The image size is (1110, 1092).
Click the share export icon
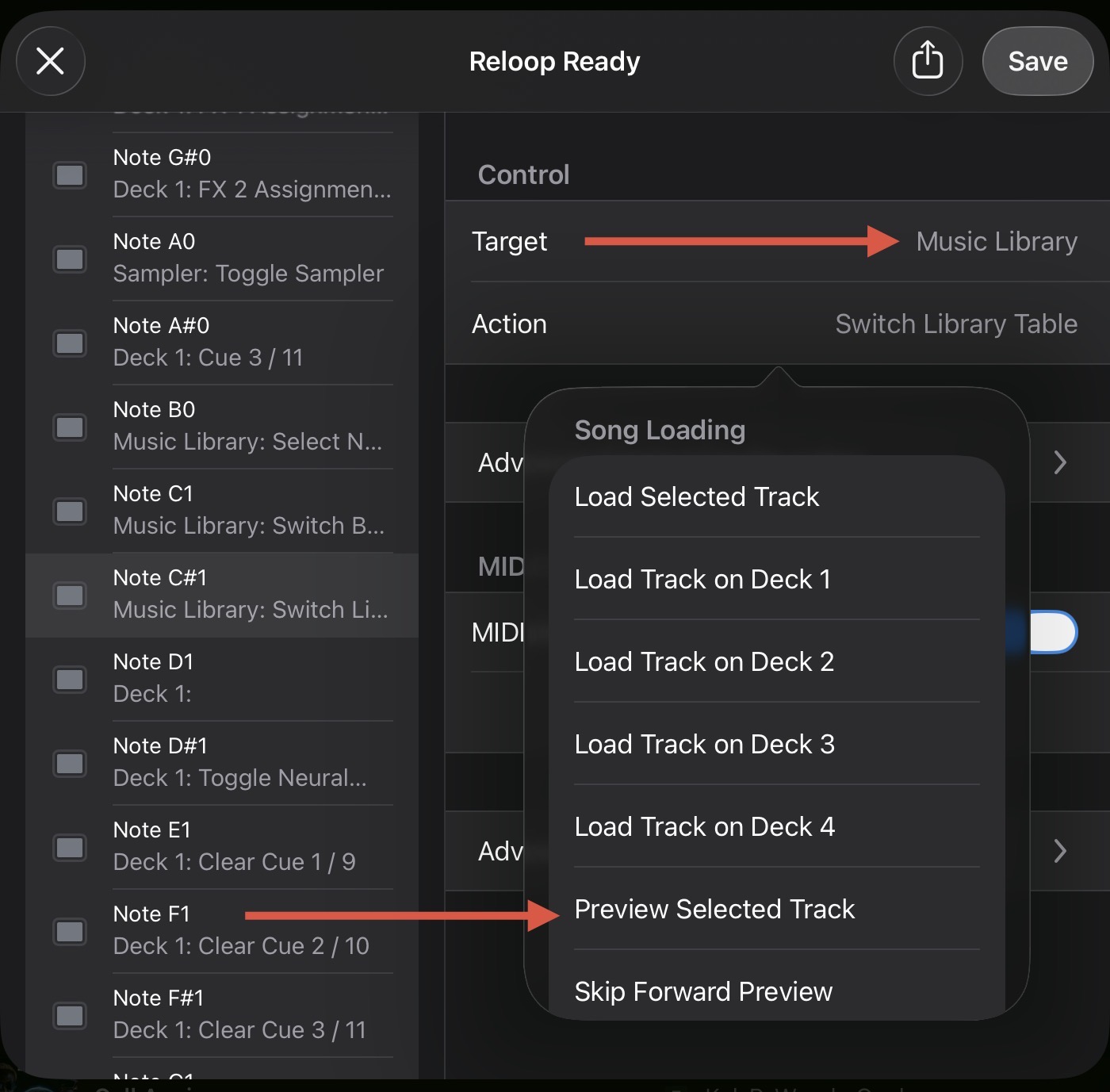pyautogui.click(x=927, y=61)
